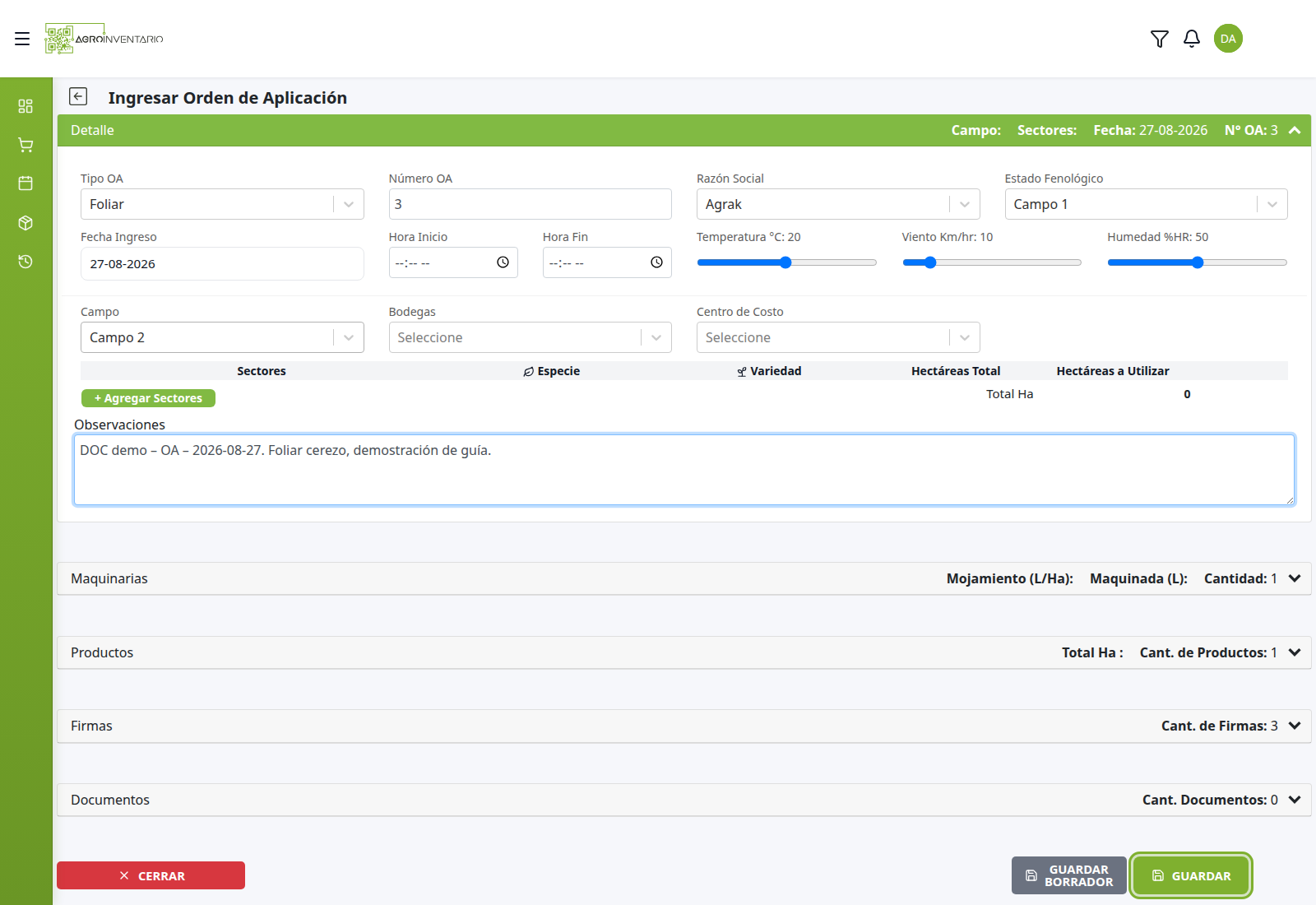Open the hamburger menu
1316x905 pixels.
click(22, 39)
